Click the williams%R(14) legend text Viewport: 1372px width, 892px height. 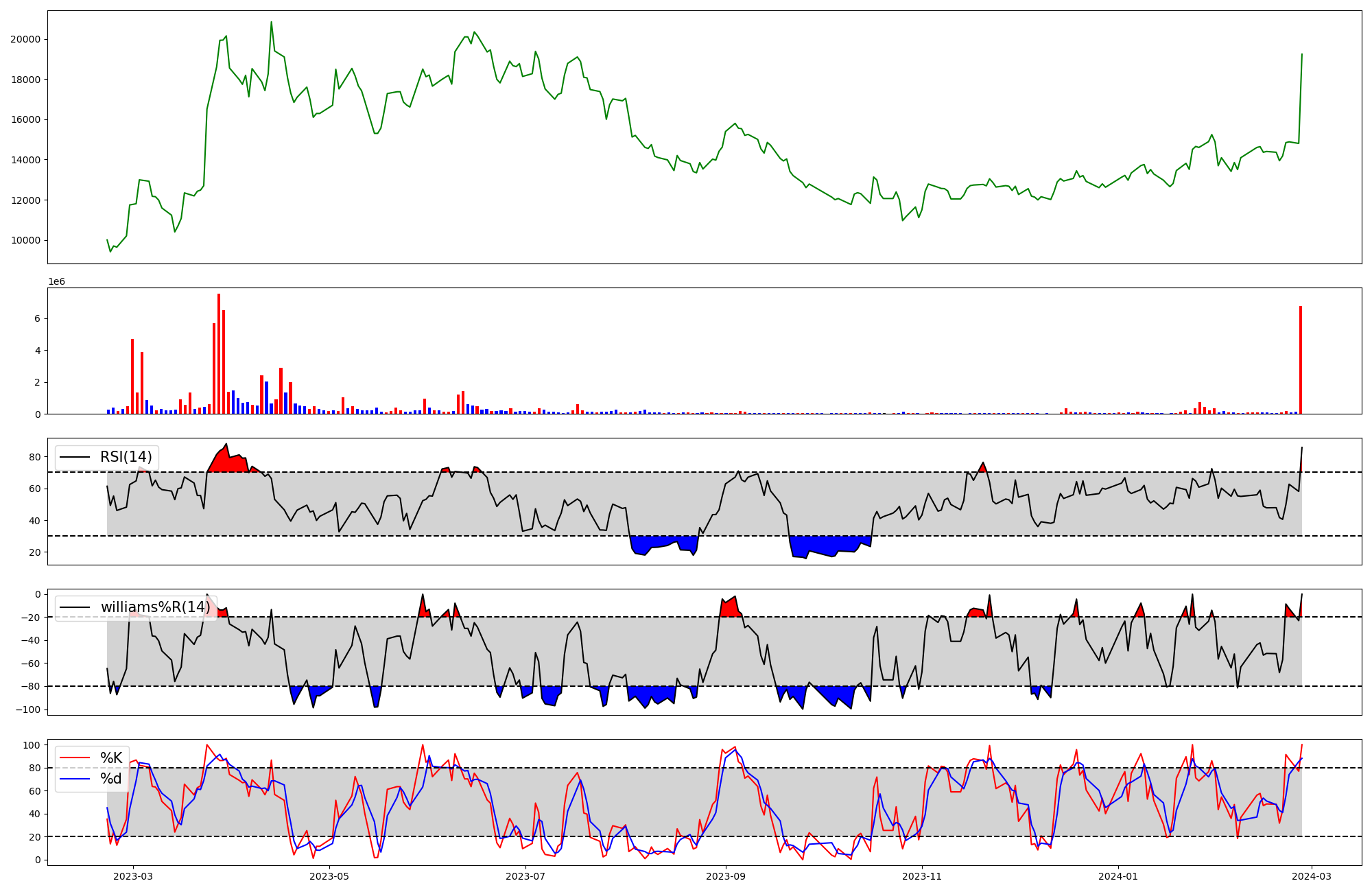click(x=155, y=607)
